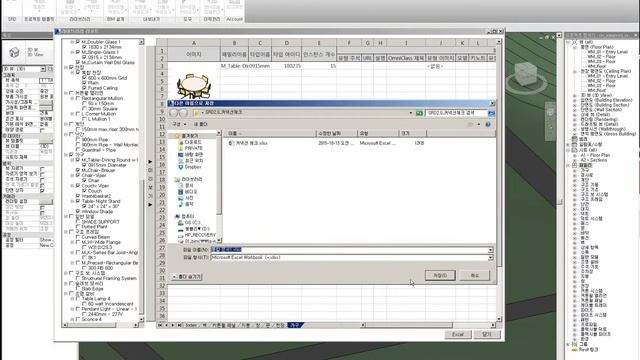Click the vertical scrollbar of the family tree list

[141, 180]
